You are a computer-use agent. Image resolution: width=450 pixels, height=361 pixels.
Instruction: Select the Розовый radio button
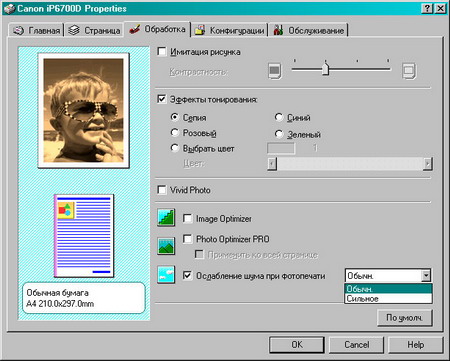[174, 132]
